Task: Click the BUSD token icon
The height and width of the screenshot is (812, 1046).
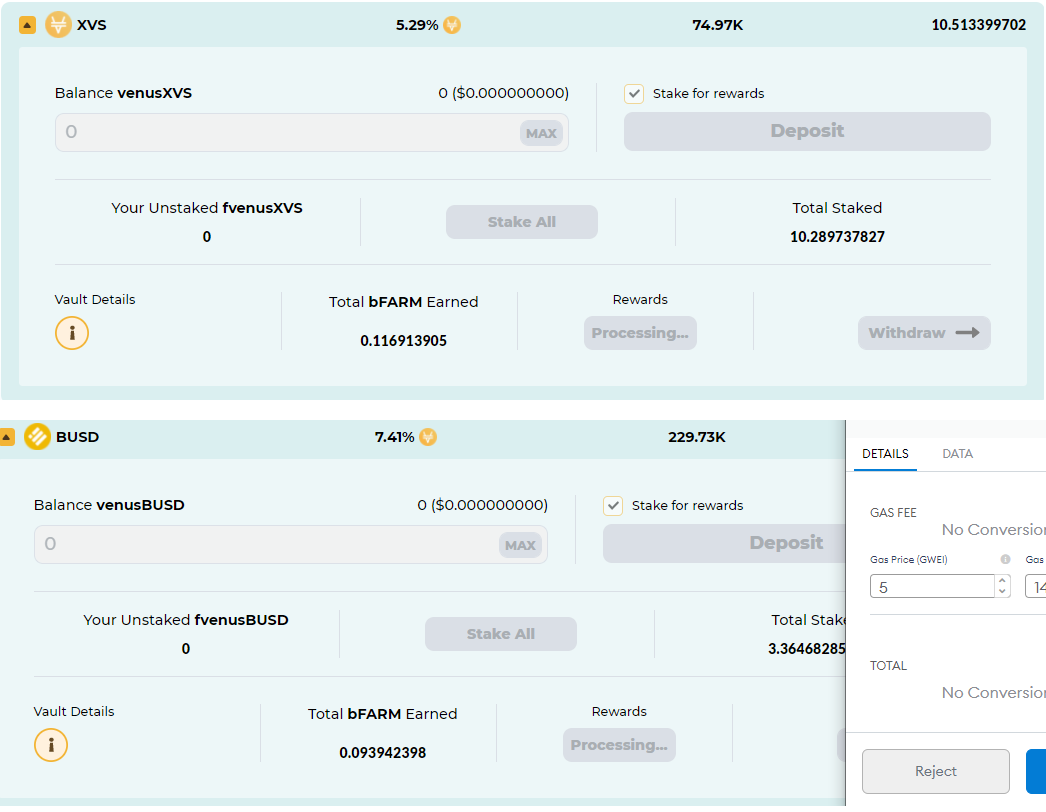Action: [x=37, y=437]
